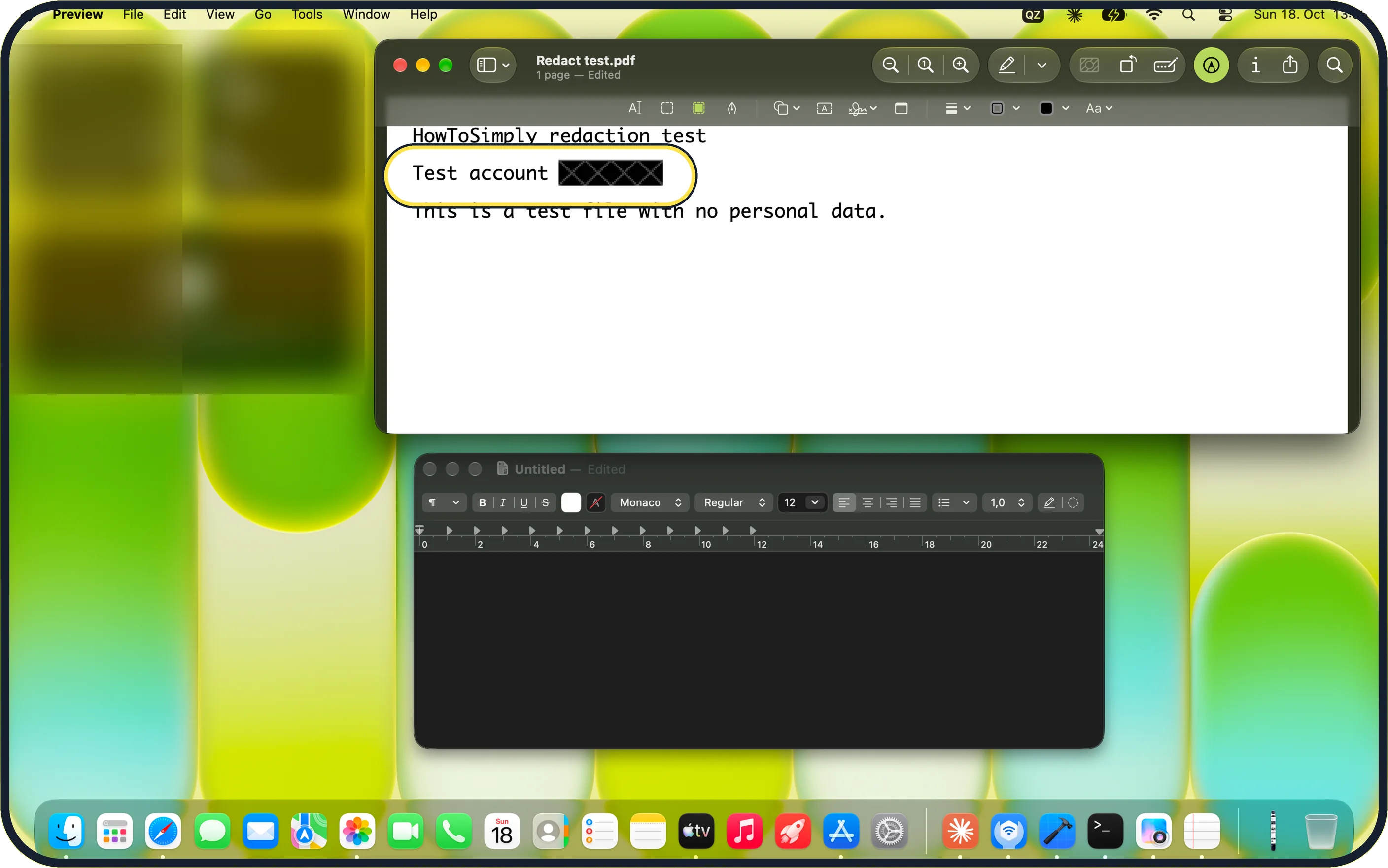The width and height of the screenshot is (1388, 868).
Task: Open the list bullets dropdown in TextEdit
Action: coord(954,503)
